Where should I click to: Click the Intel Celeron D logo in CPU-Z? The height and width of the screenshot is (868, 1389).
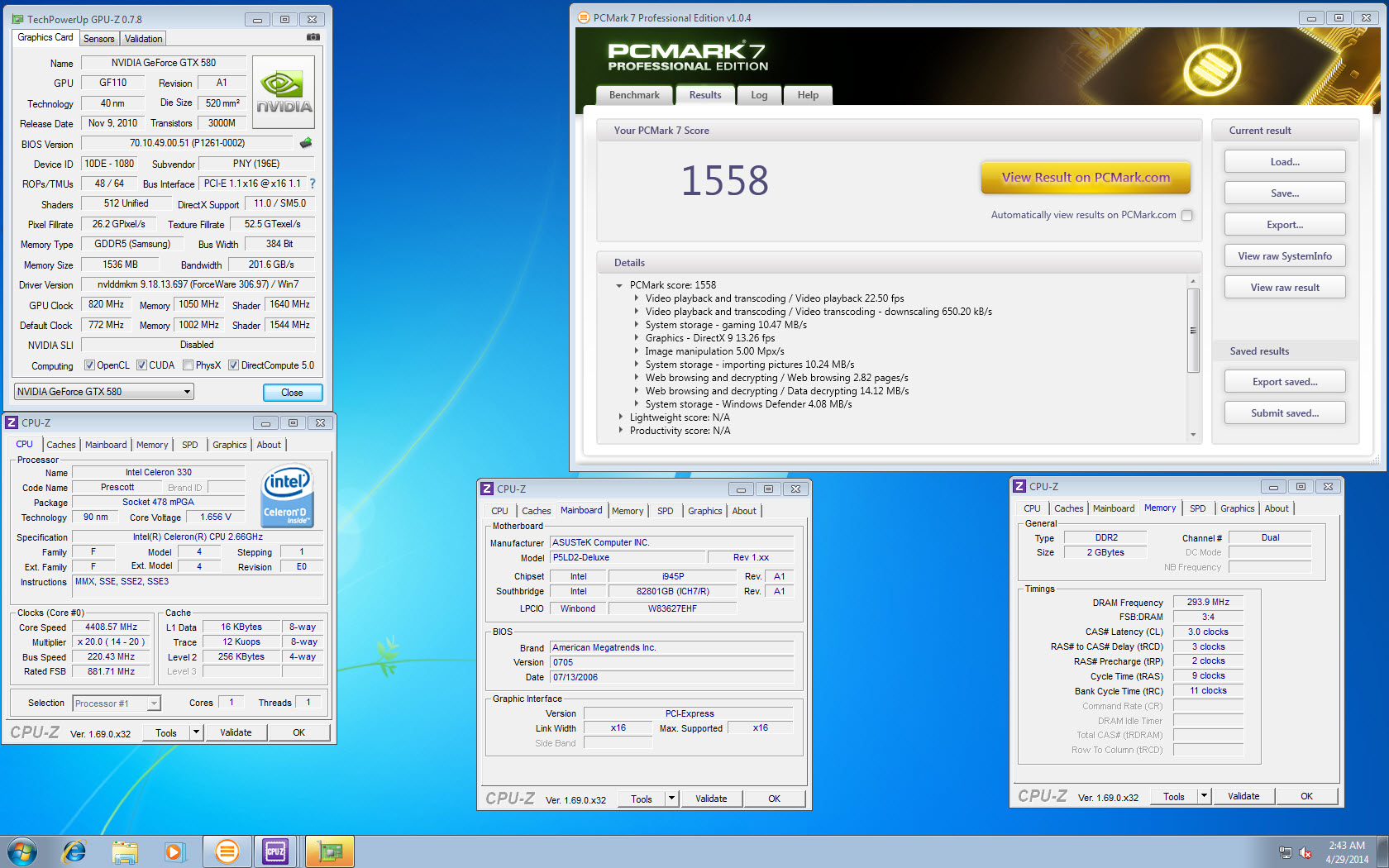point(287,497)
